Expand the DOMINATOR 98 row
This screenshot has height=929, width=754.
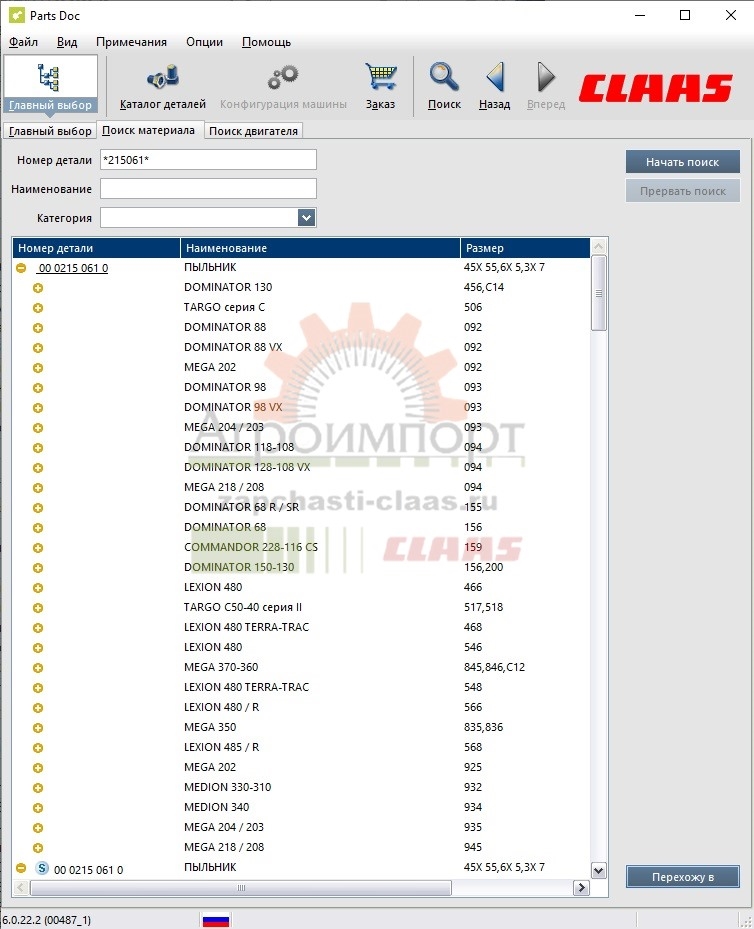[38, 388]
